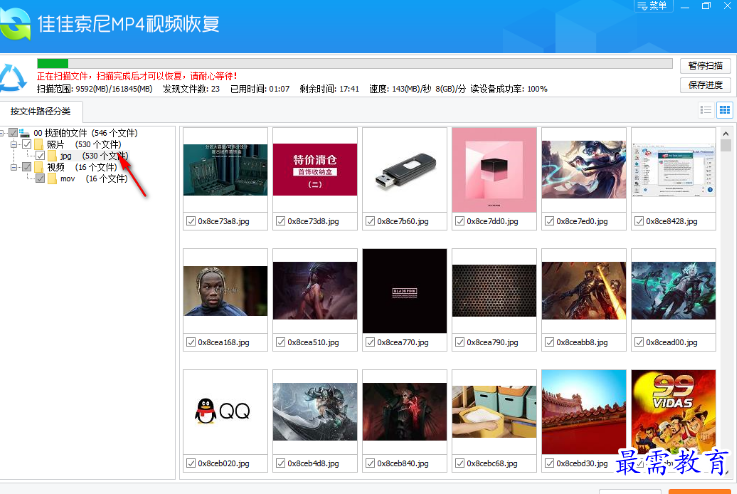Click the folder icon beside 照片

tap(39, 144)
